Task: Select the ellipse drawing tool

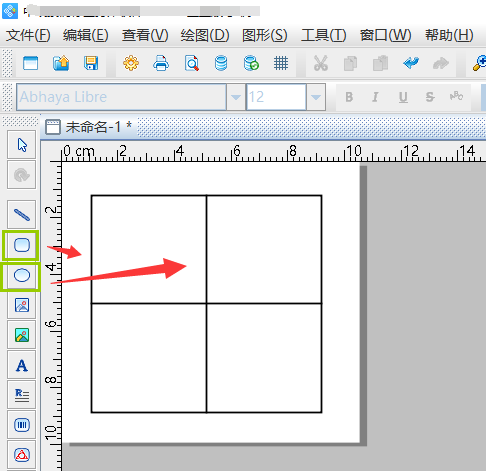Action: tap(22, 275)
